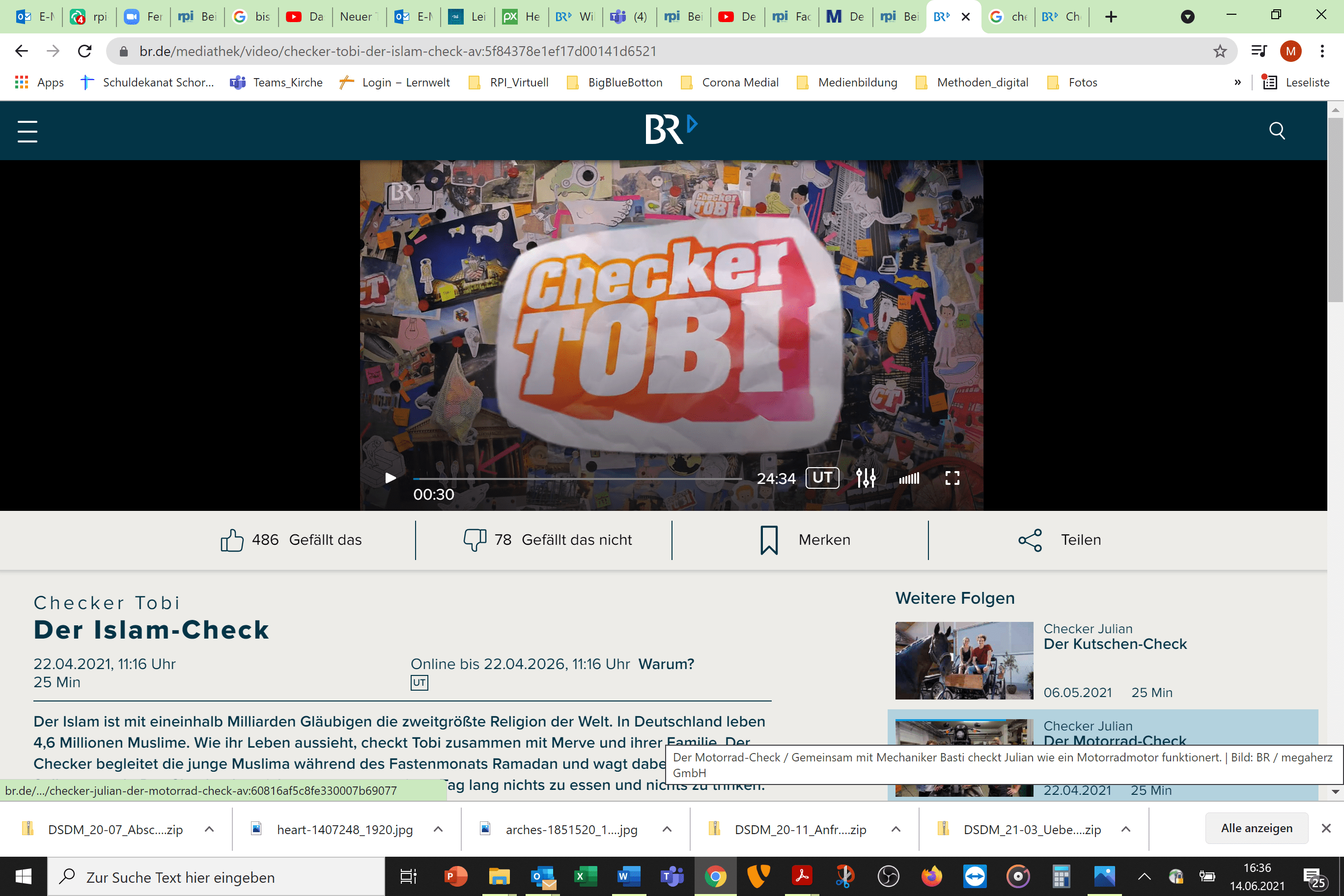The image size is (1344, 896).
Task: Open video quality settings sliders icon
Action: tap(866, 477)
